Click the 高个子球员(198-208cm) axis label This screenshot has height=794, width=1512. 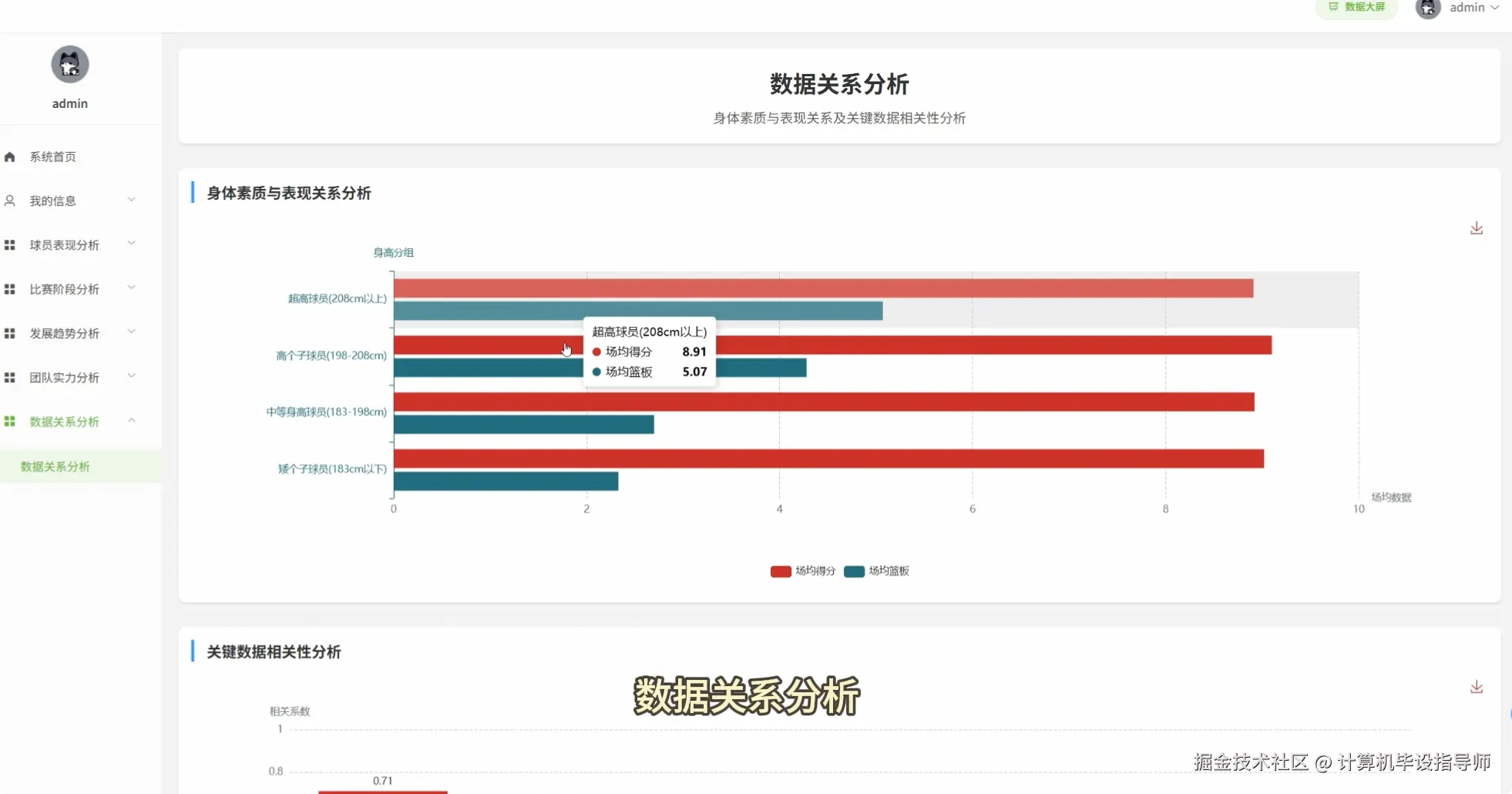click(x=331, y=355)
